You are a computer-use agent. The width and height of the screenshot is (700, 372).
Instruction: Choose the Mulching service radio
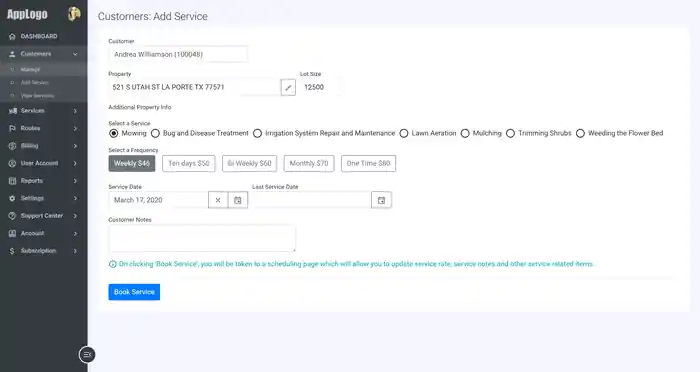point(465,133)
